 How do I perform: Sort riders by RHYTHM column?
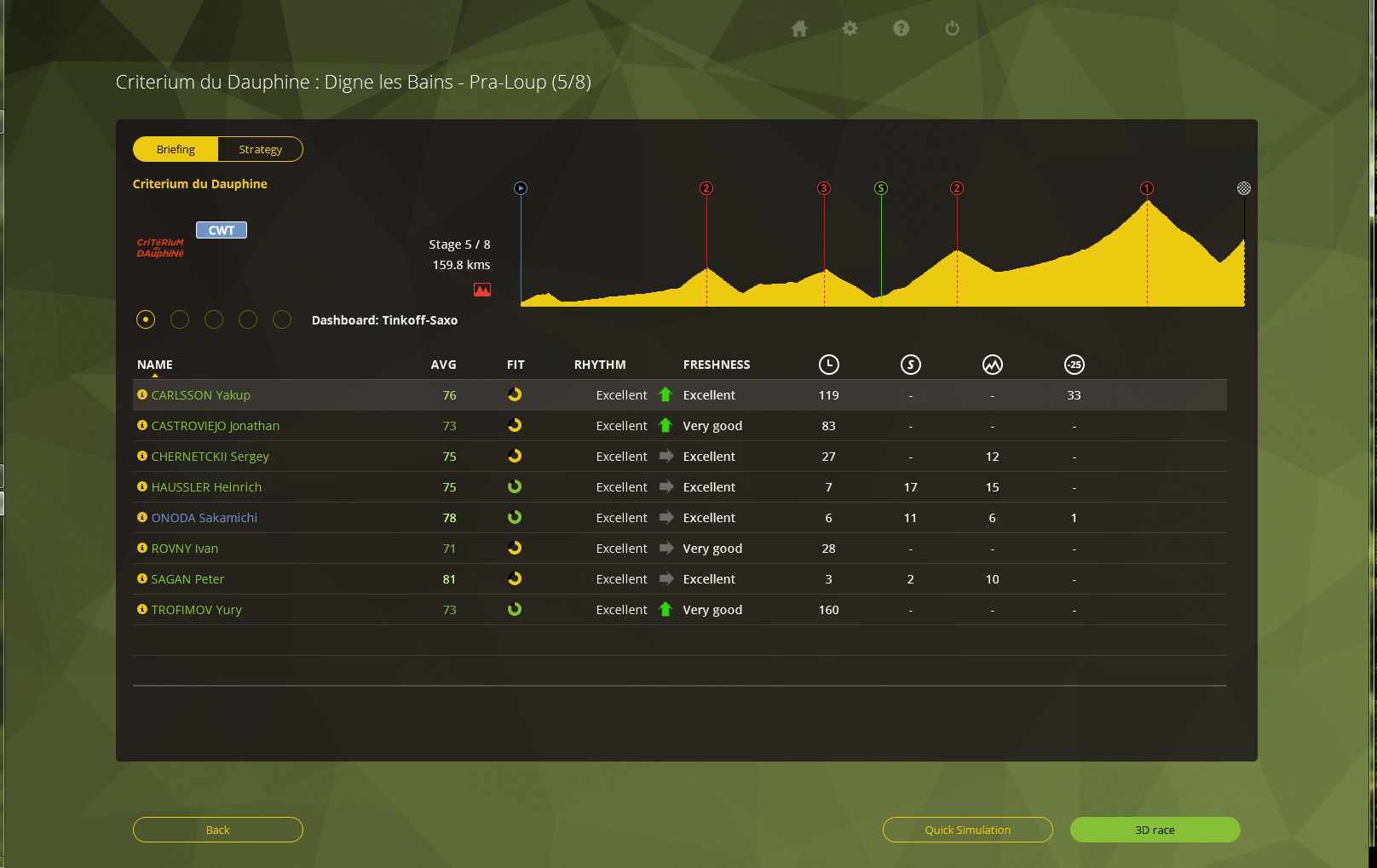pos(600,365)
